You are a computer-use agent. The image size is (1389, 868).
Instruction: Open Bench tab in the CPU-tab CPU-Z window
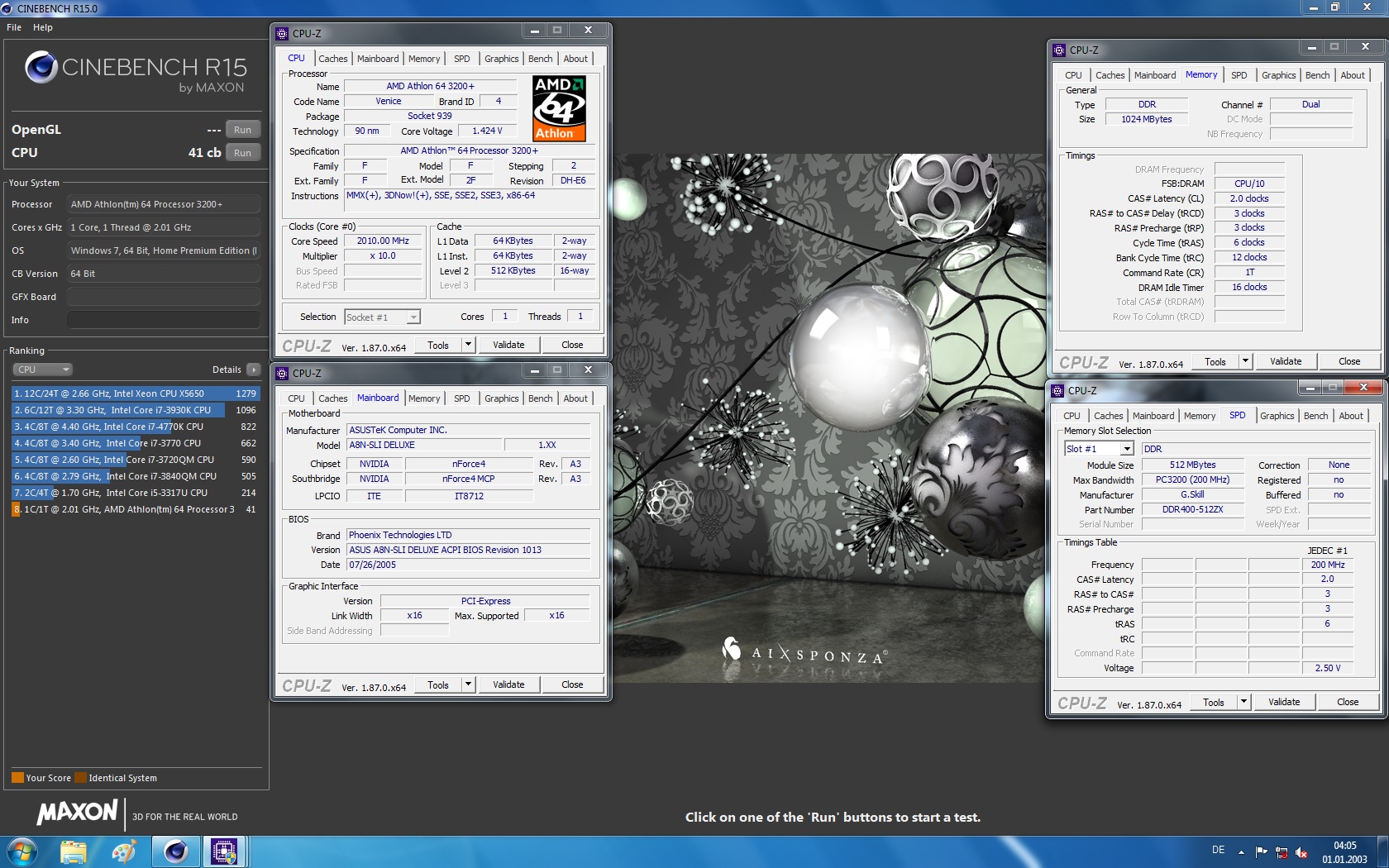tap(540, 59)
